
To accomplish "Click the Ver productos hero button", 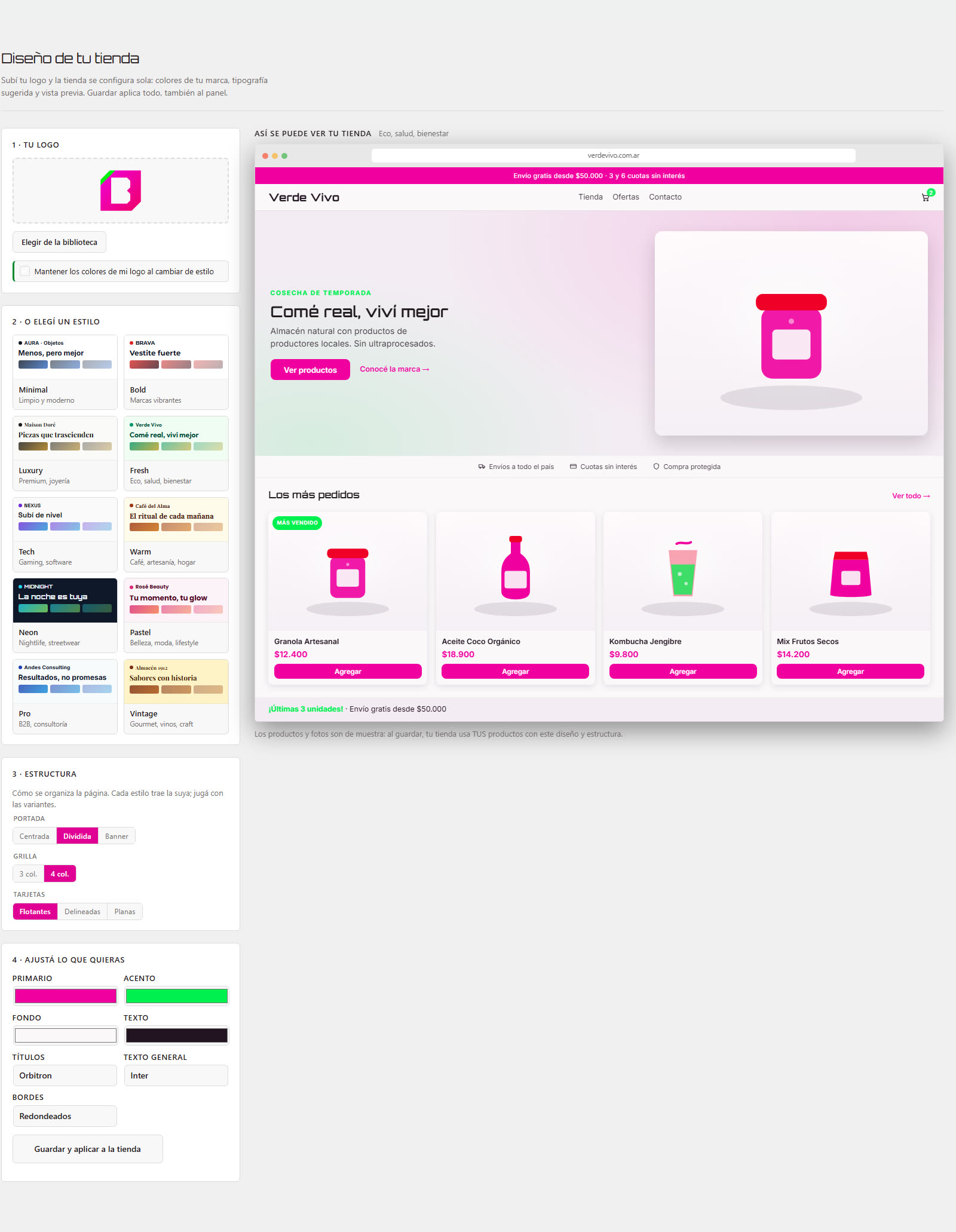I will pos(310,370).
